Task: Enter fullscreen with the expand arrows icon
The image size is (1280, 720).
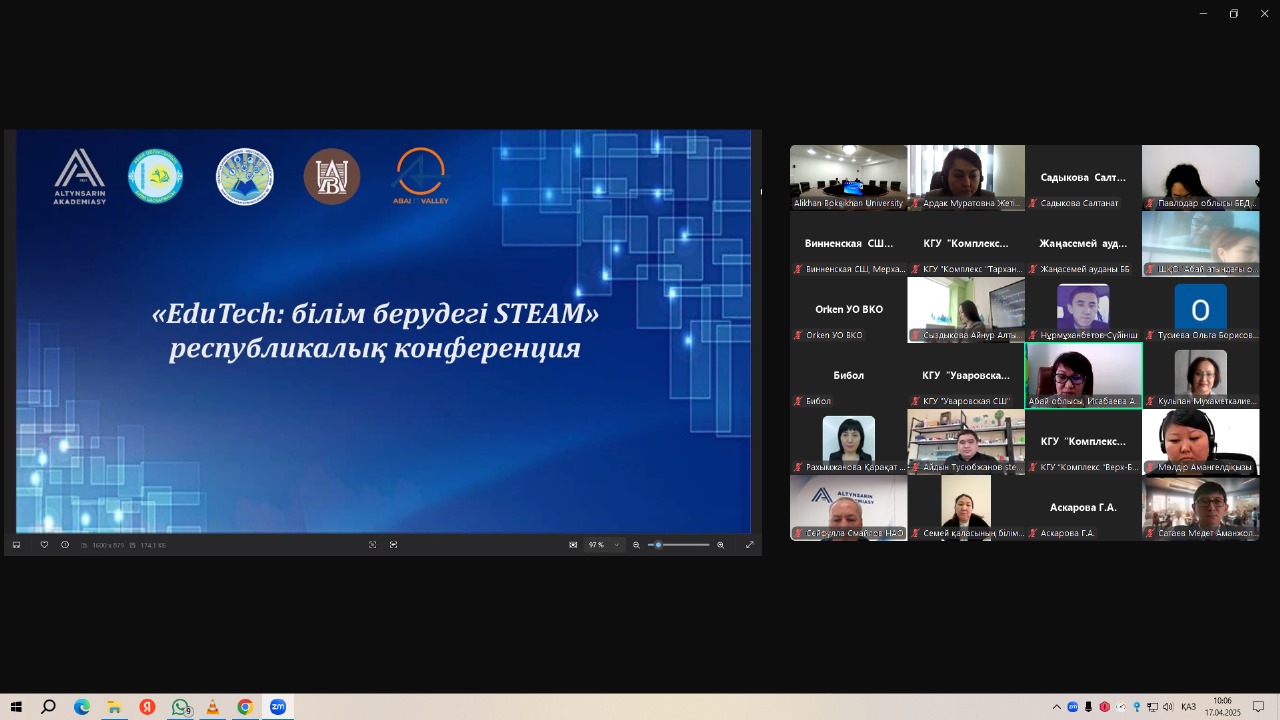Action: point(749,545)
